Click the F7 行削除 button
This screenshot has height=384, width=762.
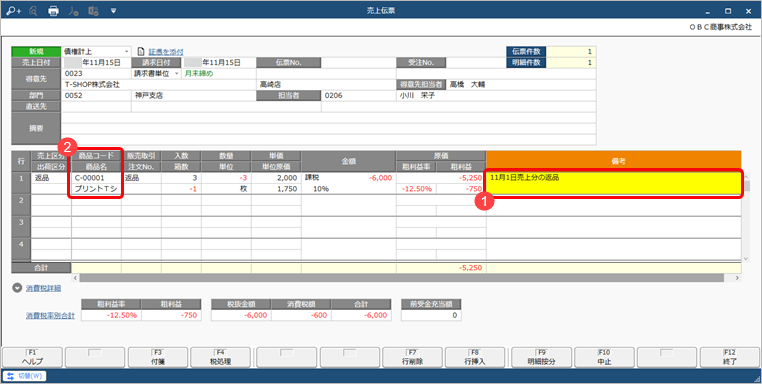[412, 357]
